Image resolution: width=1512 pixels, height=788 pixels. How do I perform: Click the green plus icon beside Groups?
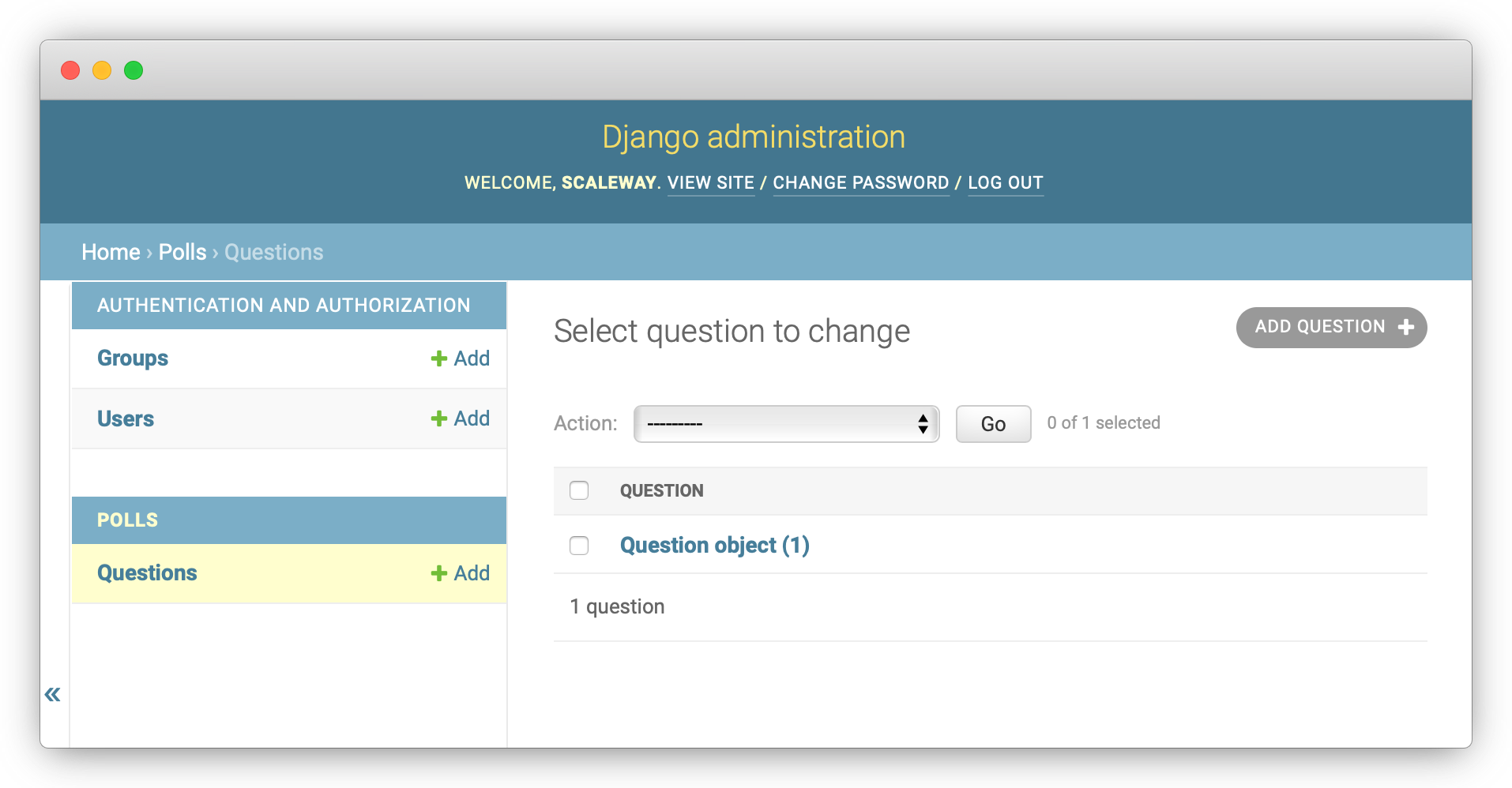[x=438, y=358]
